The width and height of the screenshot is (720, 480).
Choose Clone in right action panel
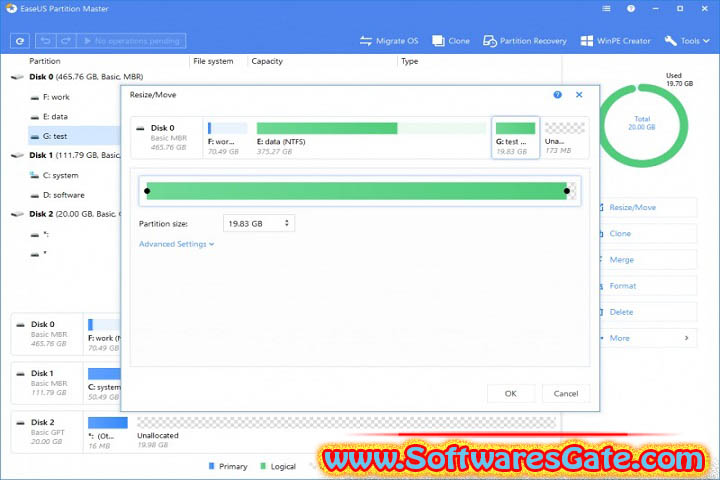coord(648,234)
